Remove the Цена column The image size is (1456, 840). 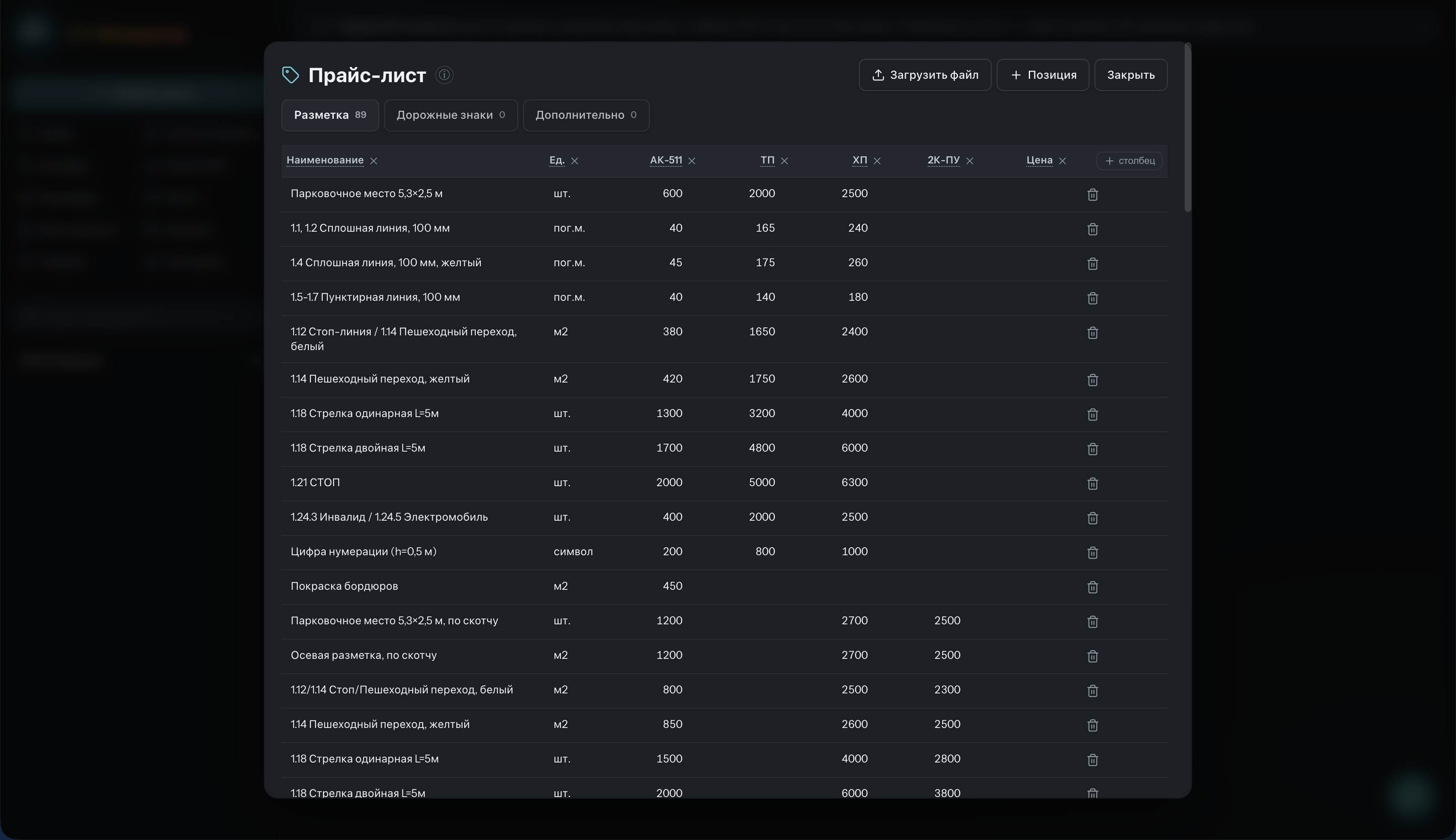[x=1063, y=161]
